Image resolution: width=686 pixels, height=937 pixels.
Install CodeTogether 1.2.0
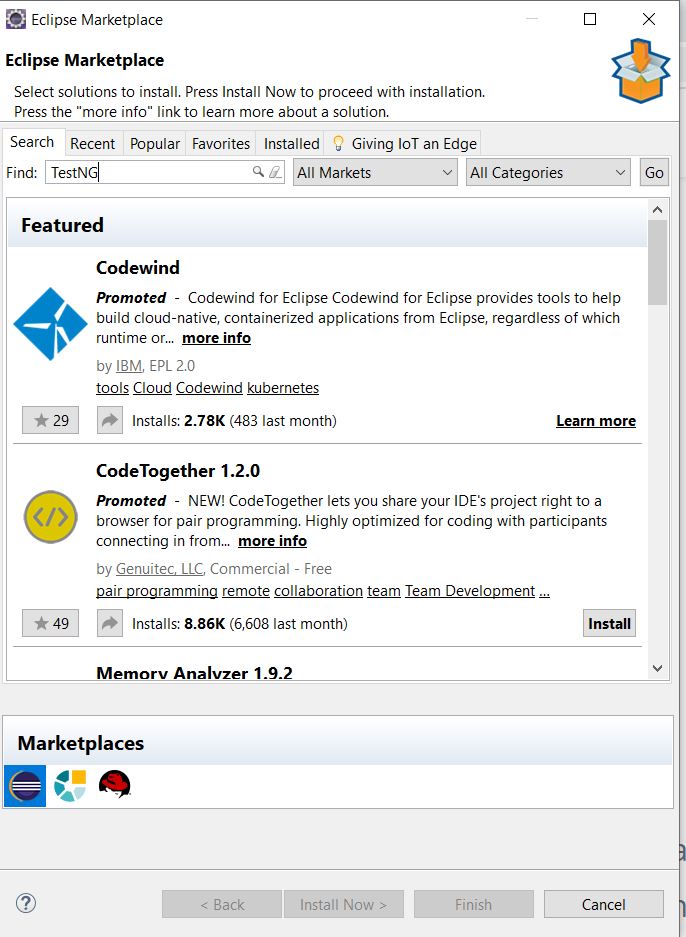point(609,623)
